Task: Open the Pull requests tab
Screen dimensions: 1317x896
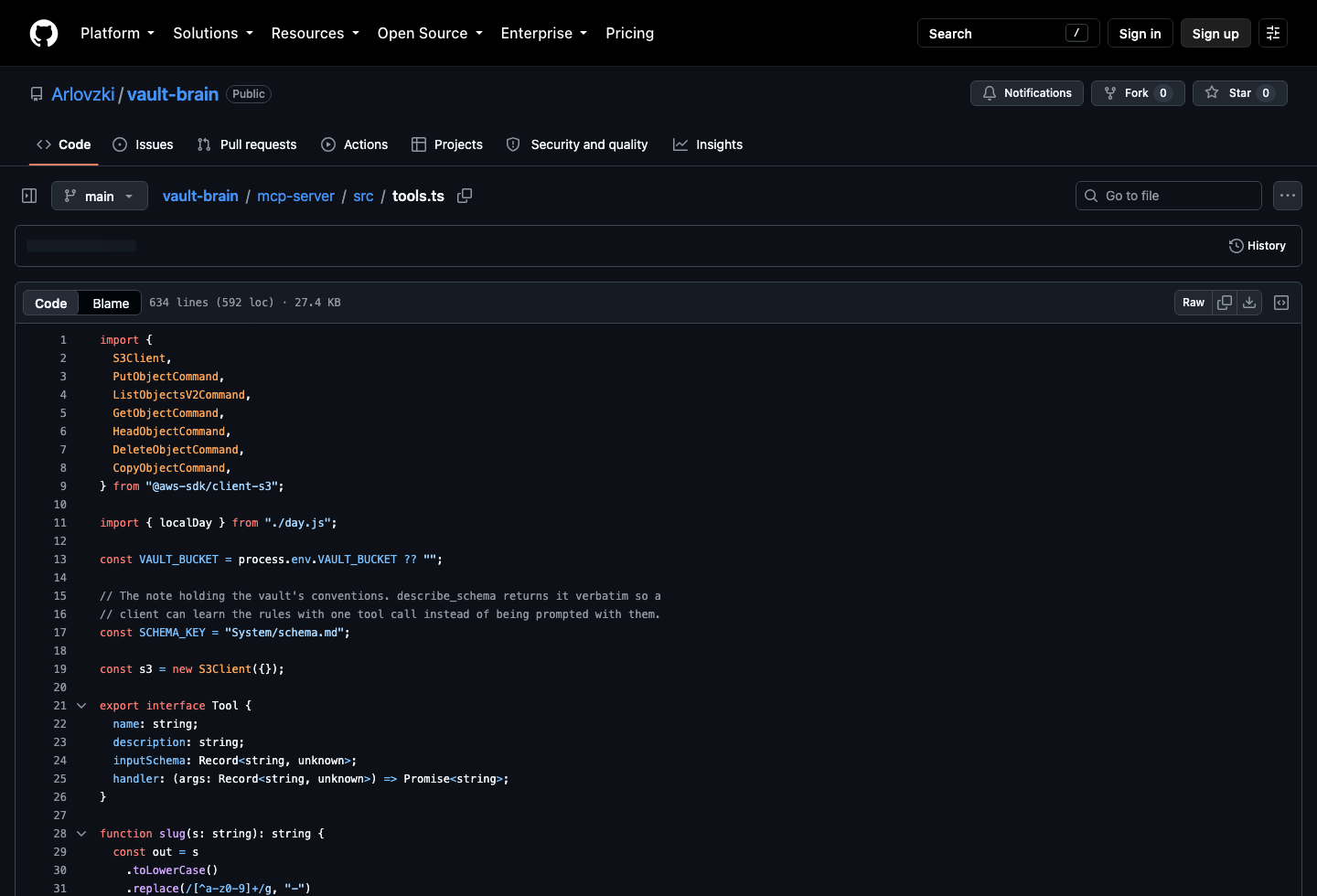Action: pos(247,144)
